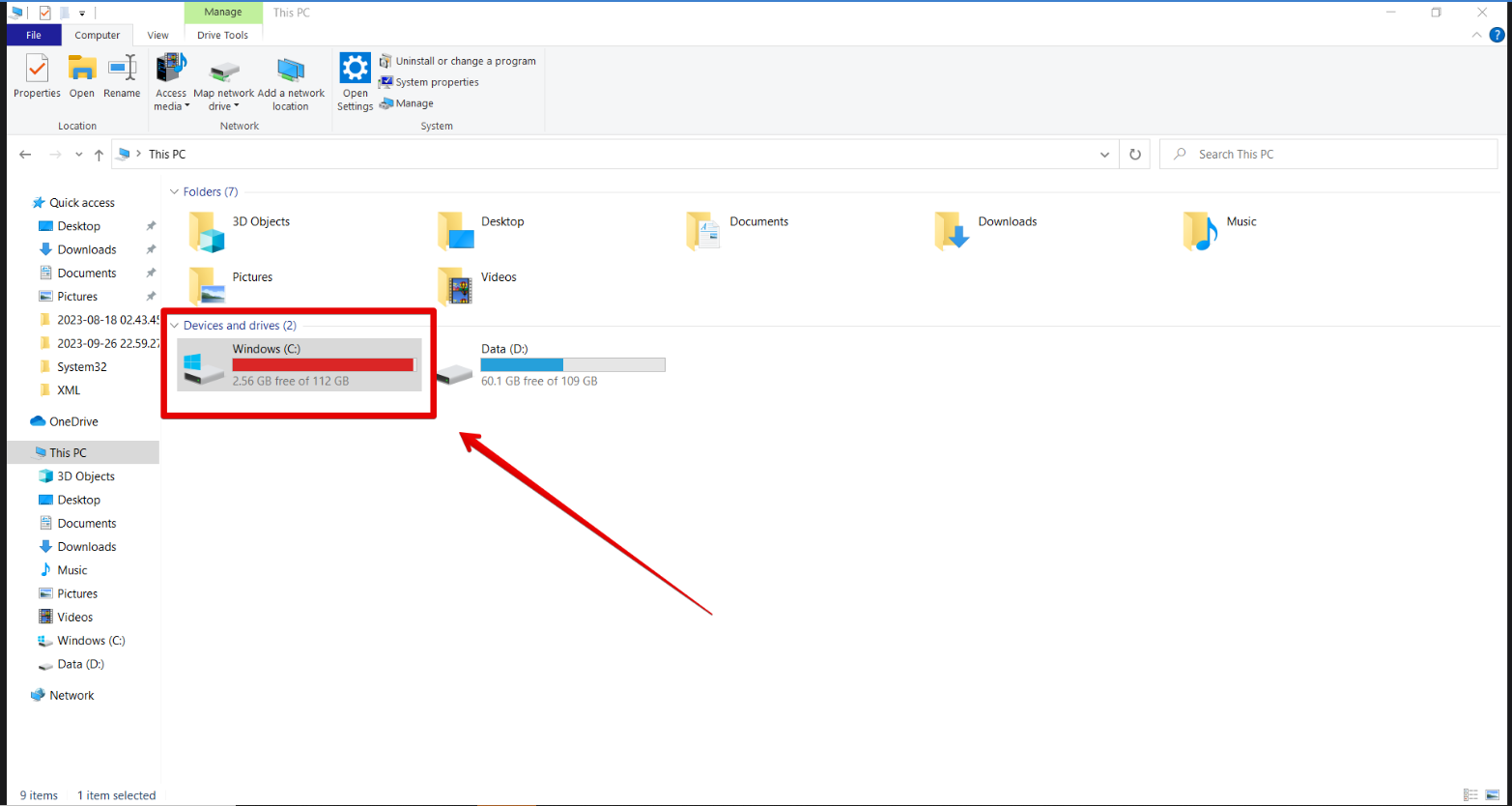Screen dimensions: 1512x806
Task: Switch to details view in status bar
Action: (x=1470, y=794)
